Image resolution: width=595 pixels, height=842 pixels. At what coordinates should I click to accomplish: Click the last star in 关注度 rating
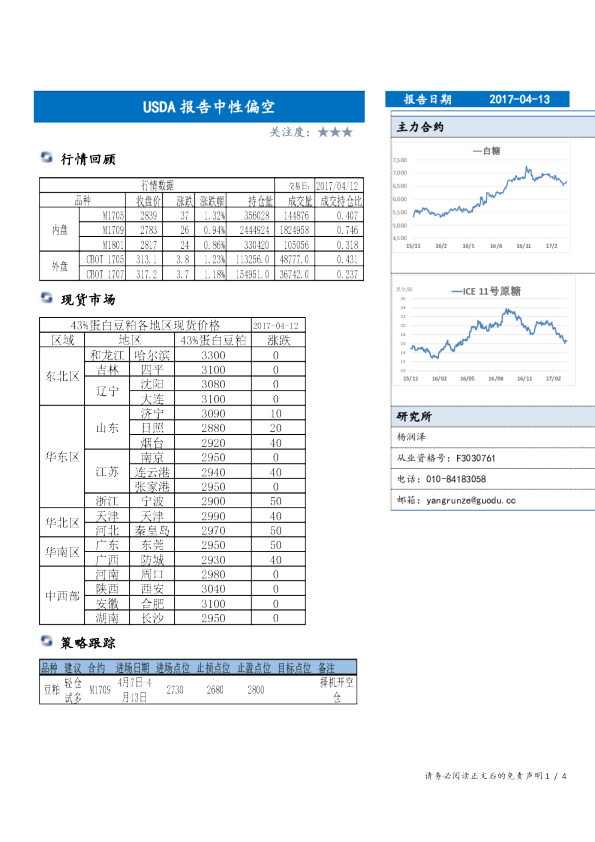(x=347, y=132)
